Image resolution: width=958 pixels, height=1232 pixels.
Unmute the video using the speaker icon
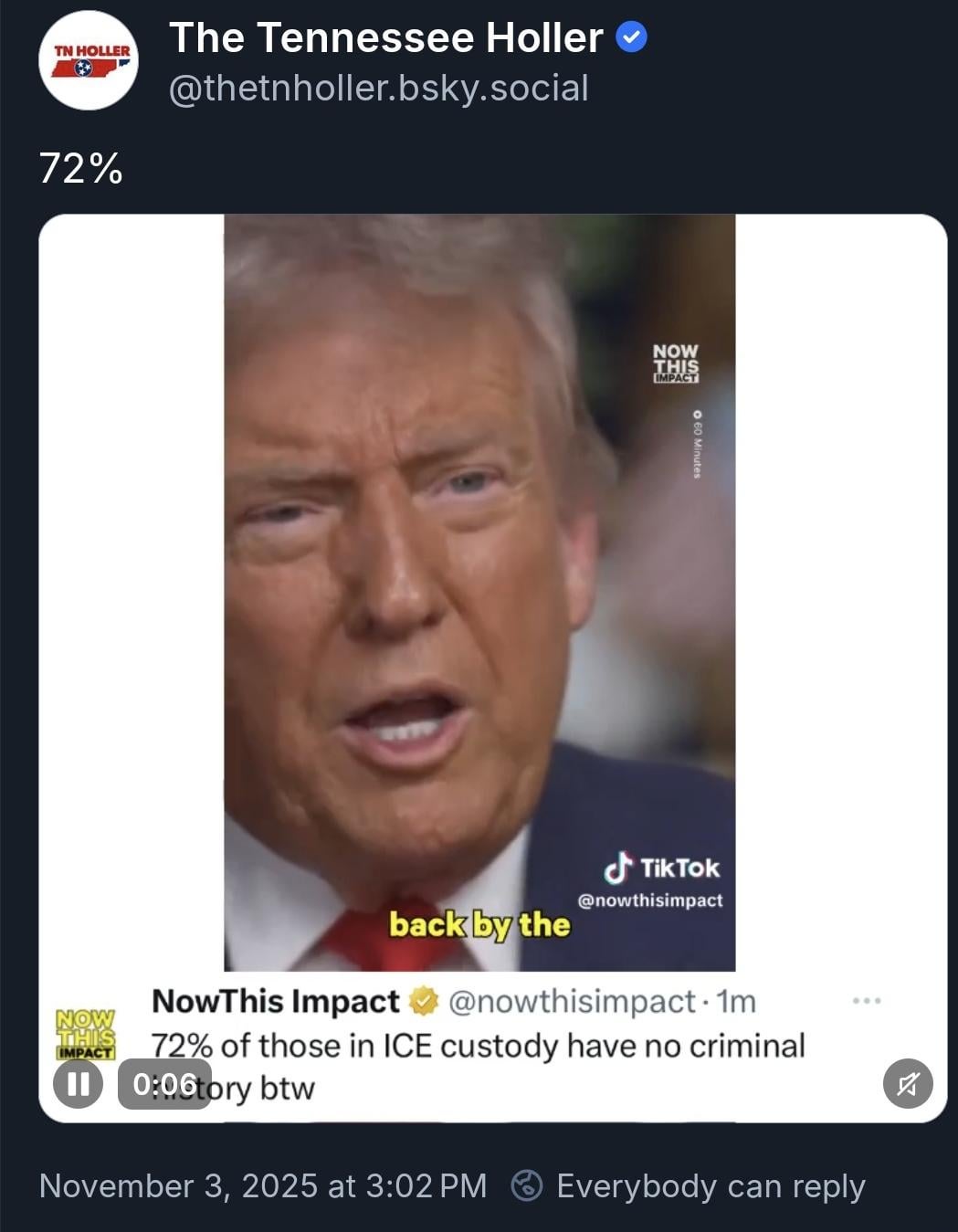tap(908, 1084)
